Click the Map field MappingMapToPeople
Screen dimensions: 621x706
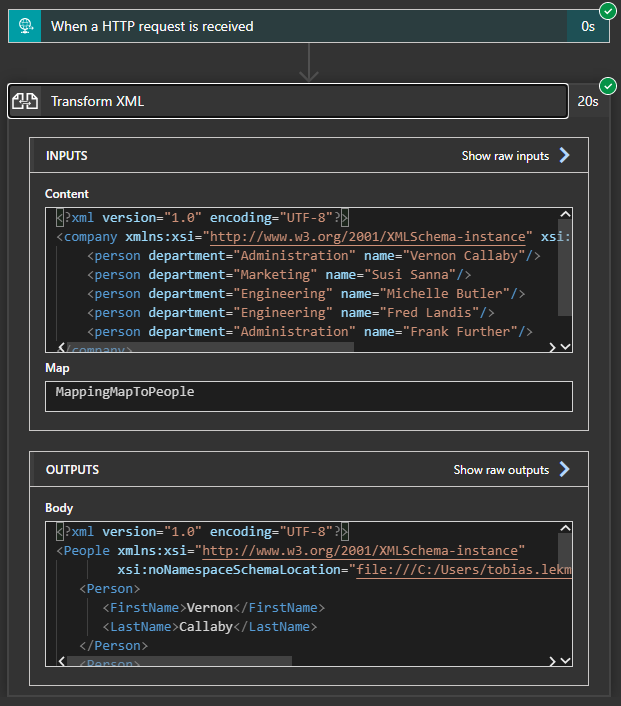click(309, 396)
